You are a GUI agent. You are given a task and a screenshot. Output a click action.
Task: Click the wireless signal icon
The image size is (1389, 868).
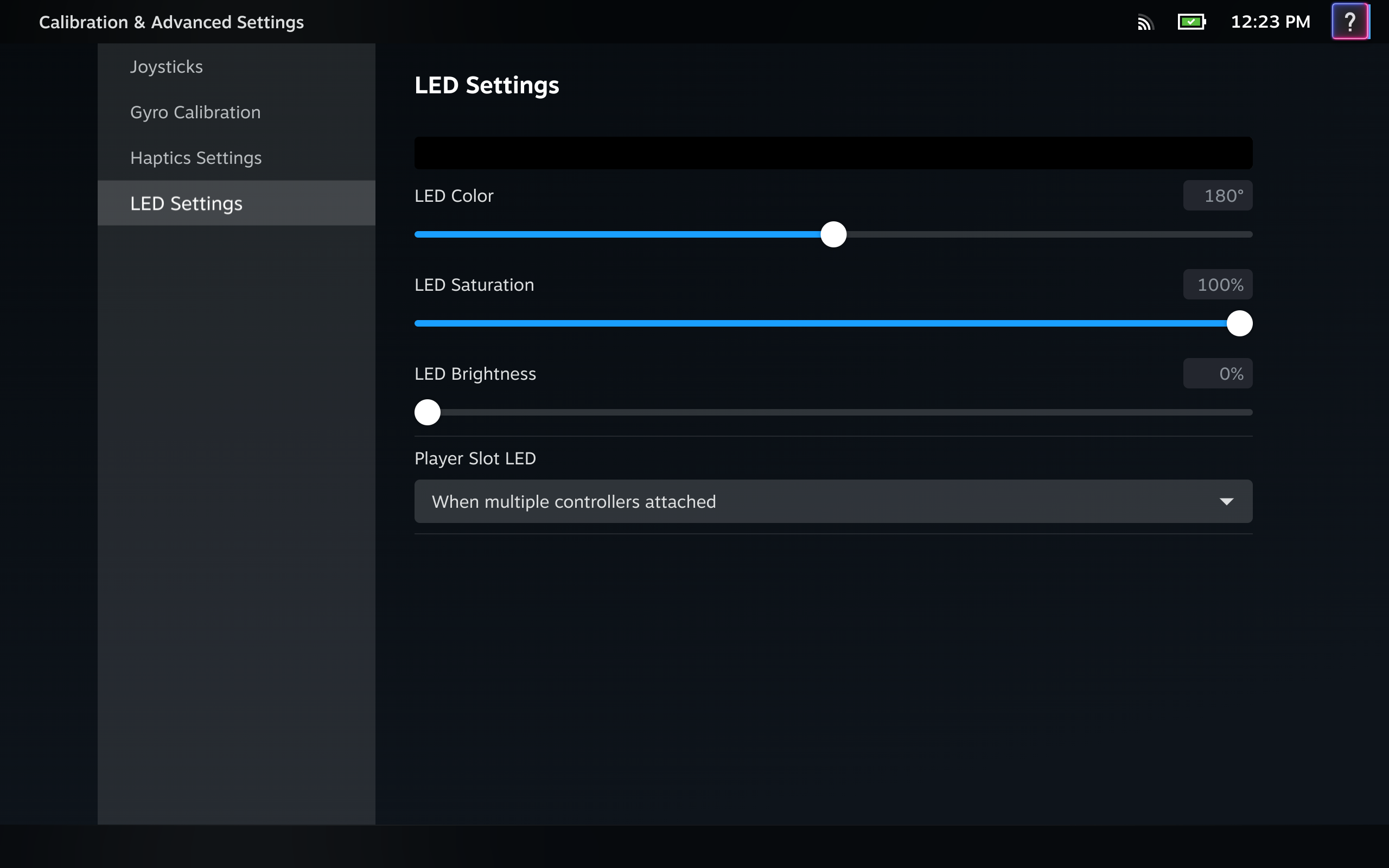pyautogui.click(x=1144, y=23)
